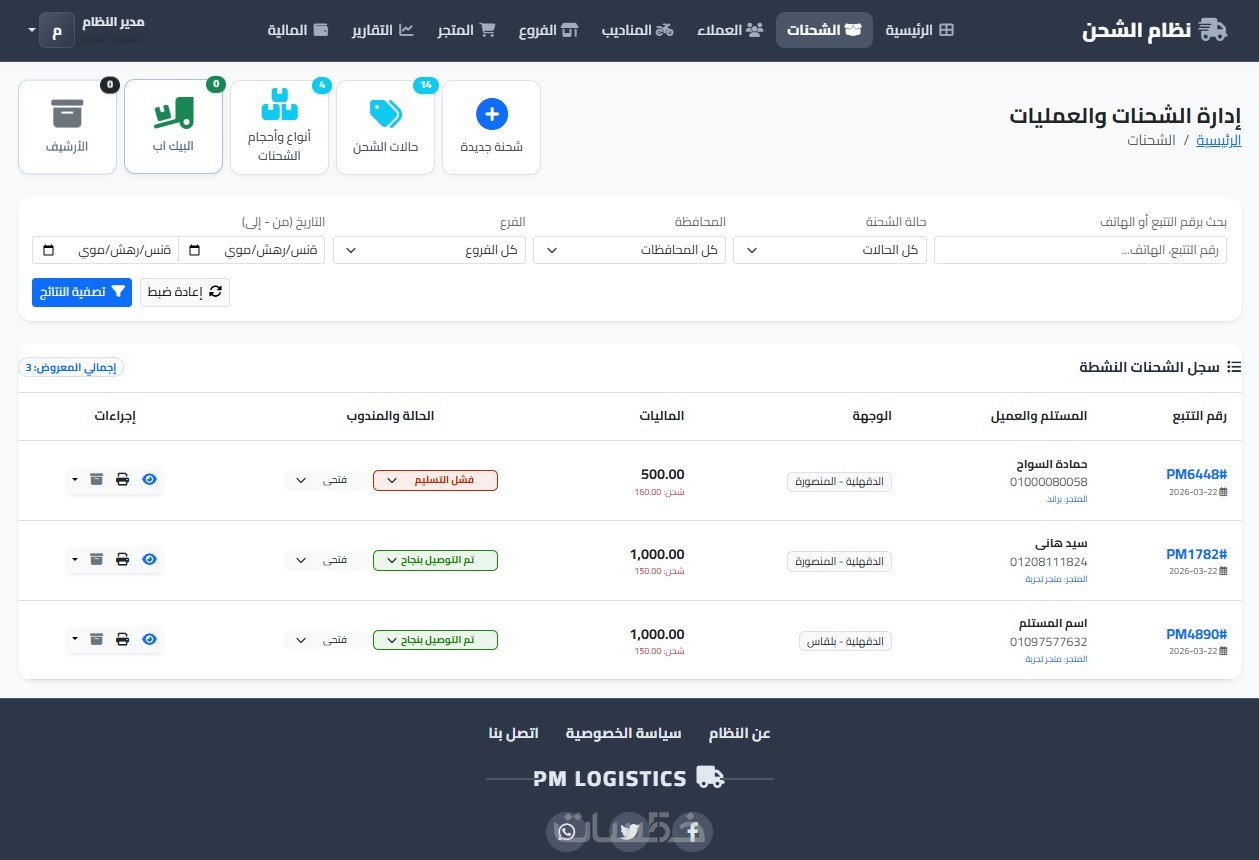Screen dimensions: 1259x860
Task: View shipment PM4890 with eye icon
Action: tap(150, 640)
